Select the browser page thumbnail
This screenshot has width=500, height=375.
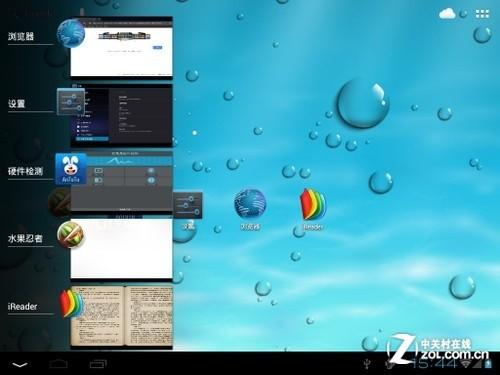(121, 47)
